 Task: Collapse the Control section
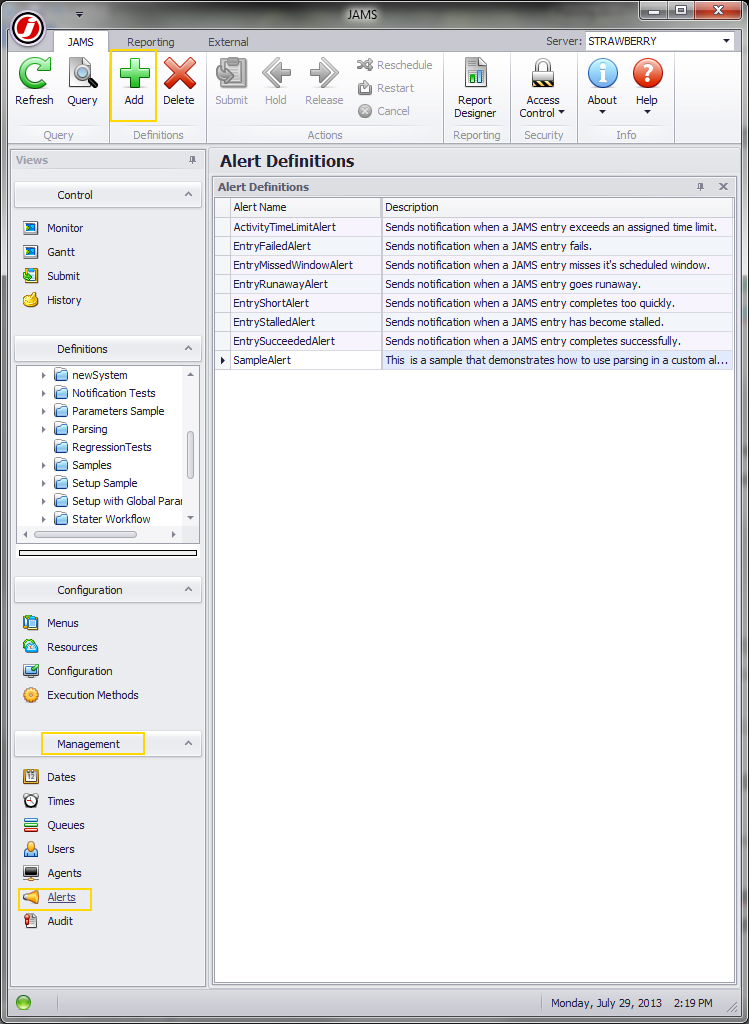point(188,195)
